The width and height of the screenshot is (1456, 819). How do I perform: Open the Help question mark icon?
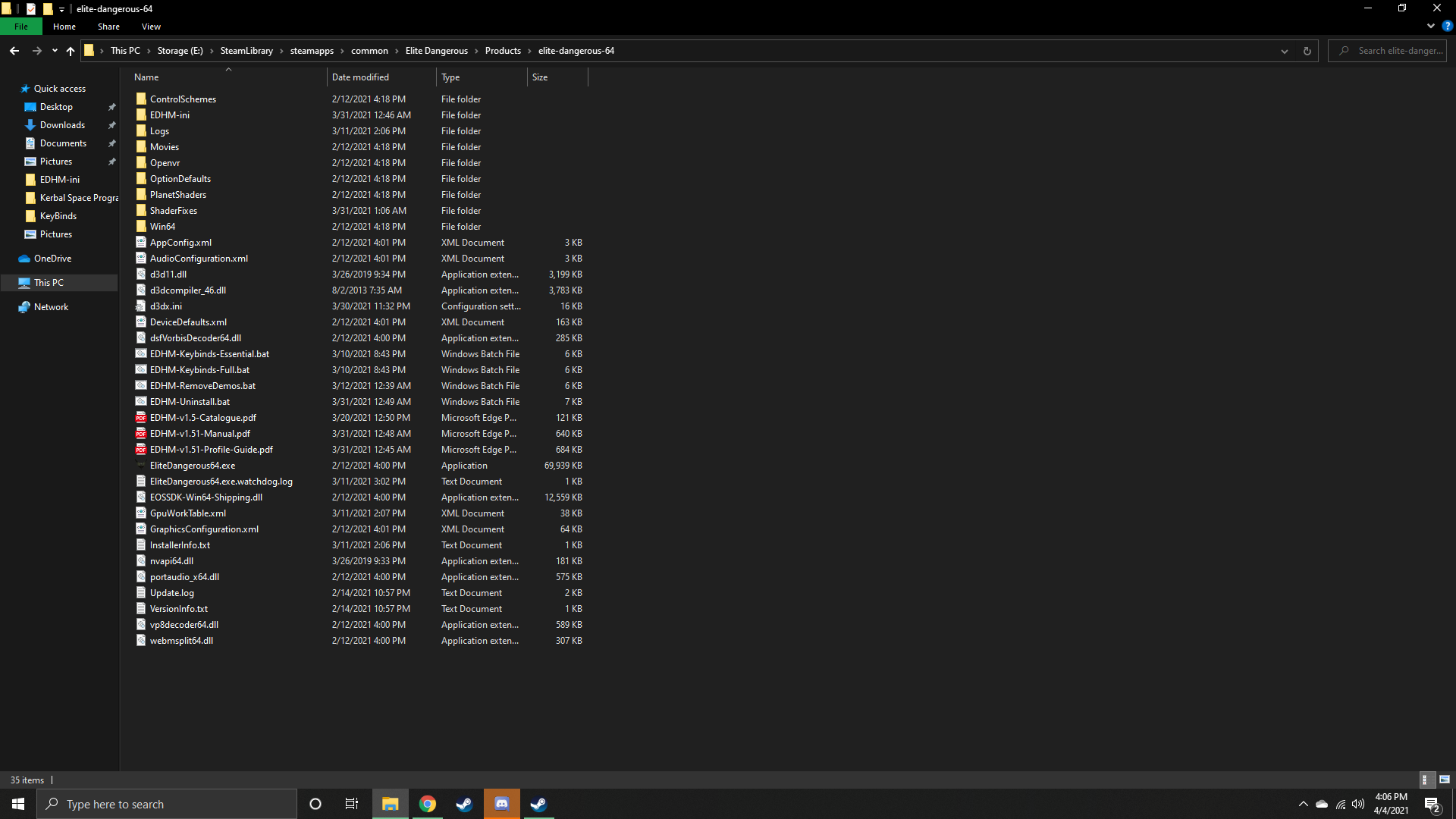click(x=1447, y=26)
